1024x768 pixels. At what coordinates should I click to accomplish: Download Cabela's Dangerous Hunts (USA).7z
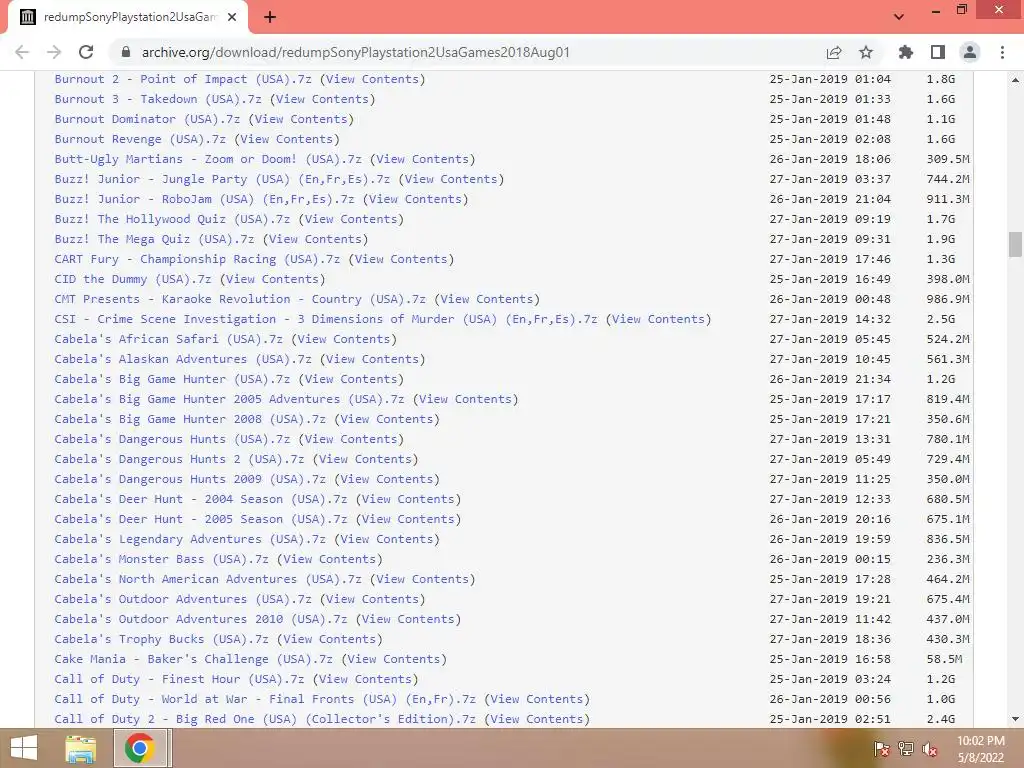pos(172,439)
